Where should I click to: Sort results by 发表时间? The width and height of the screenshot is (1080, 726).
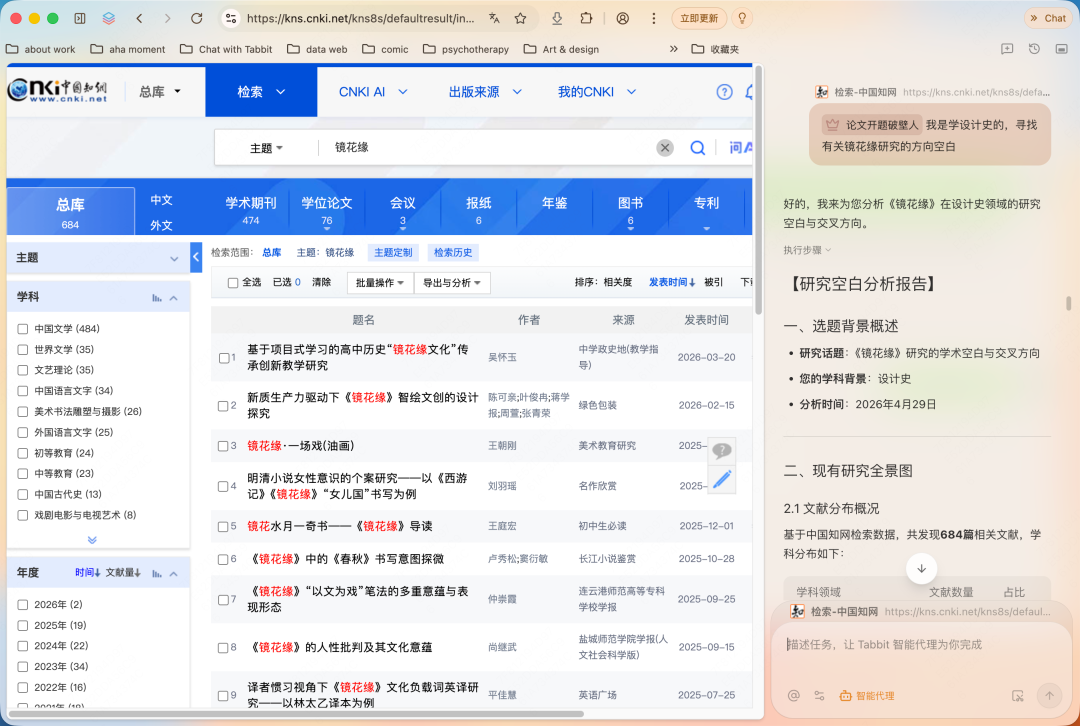coord(672,282)
